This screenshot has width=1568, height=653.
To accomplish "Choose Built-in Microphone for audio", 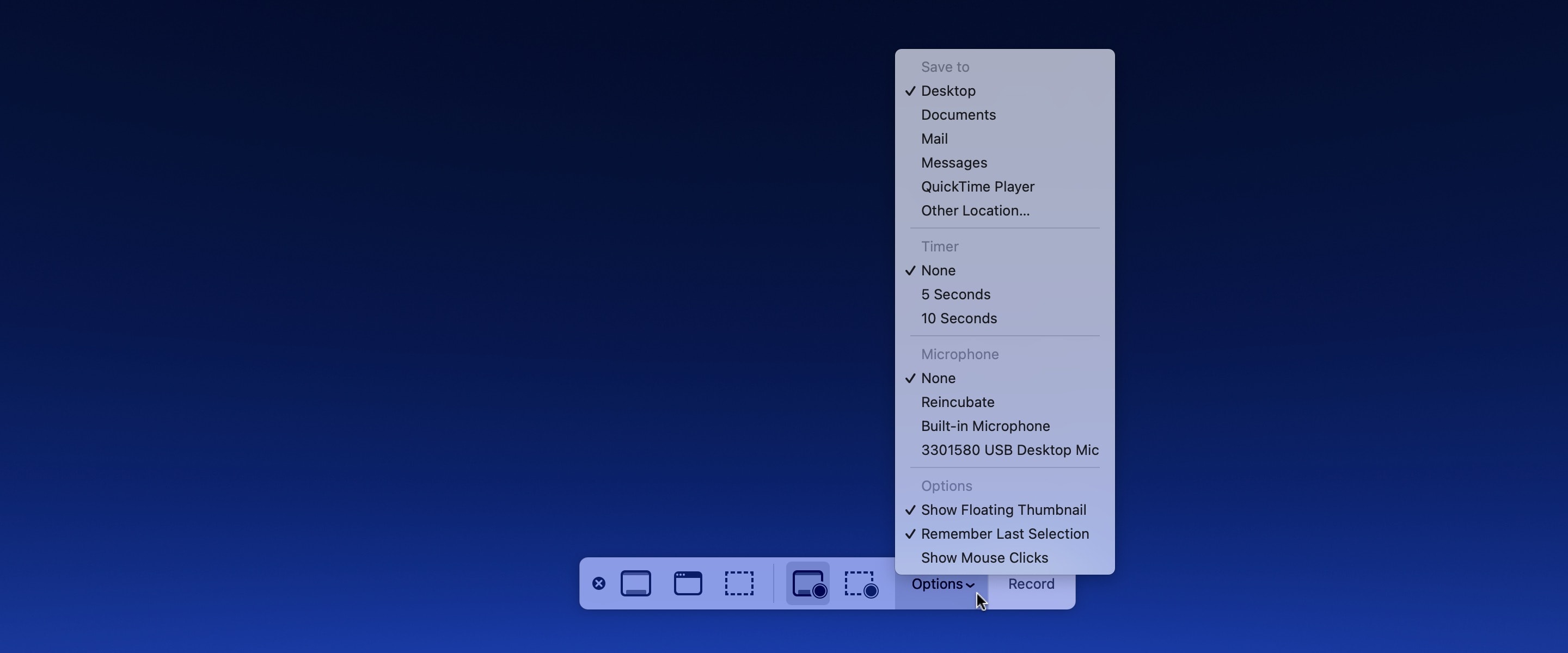I will pyautogui.click(x=985, y=426).
